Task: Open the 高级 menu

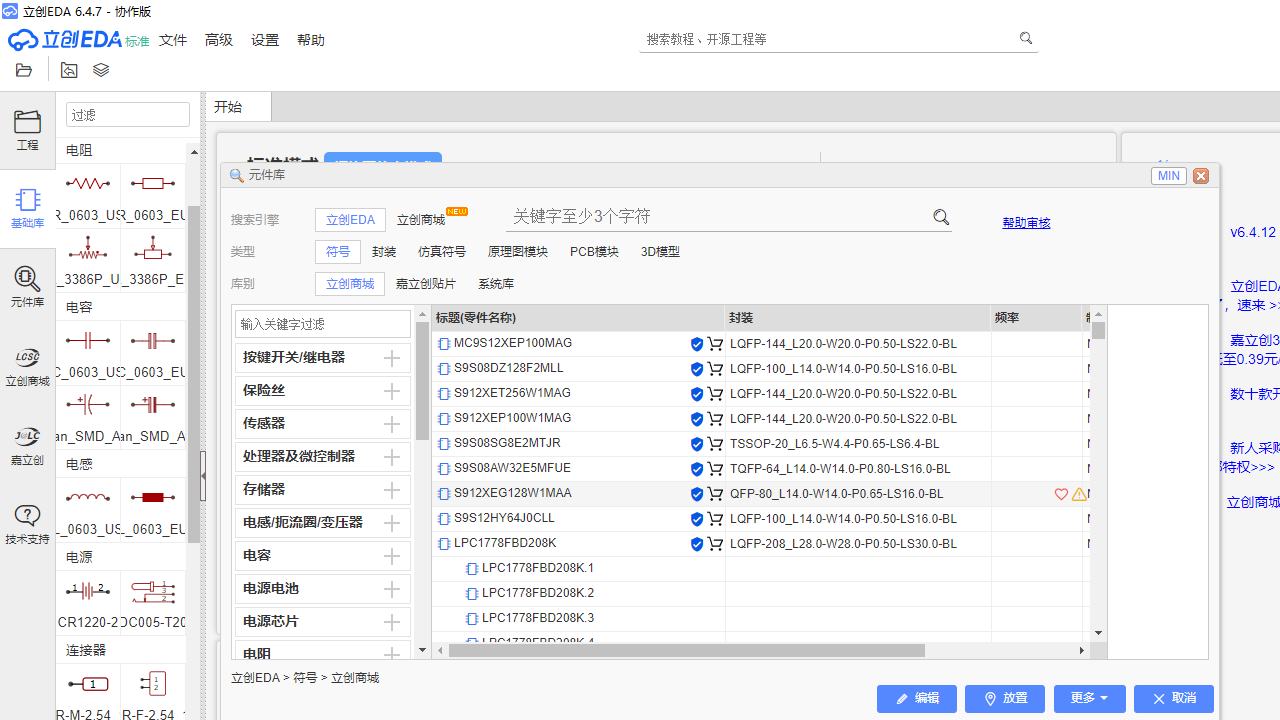Action: [x=219, y=40]
